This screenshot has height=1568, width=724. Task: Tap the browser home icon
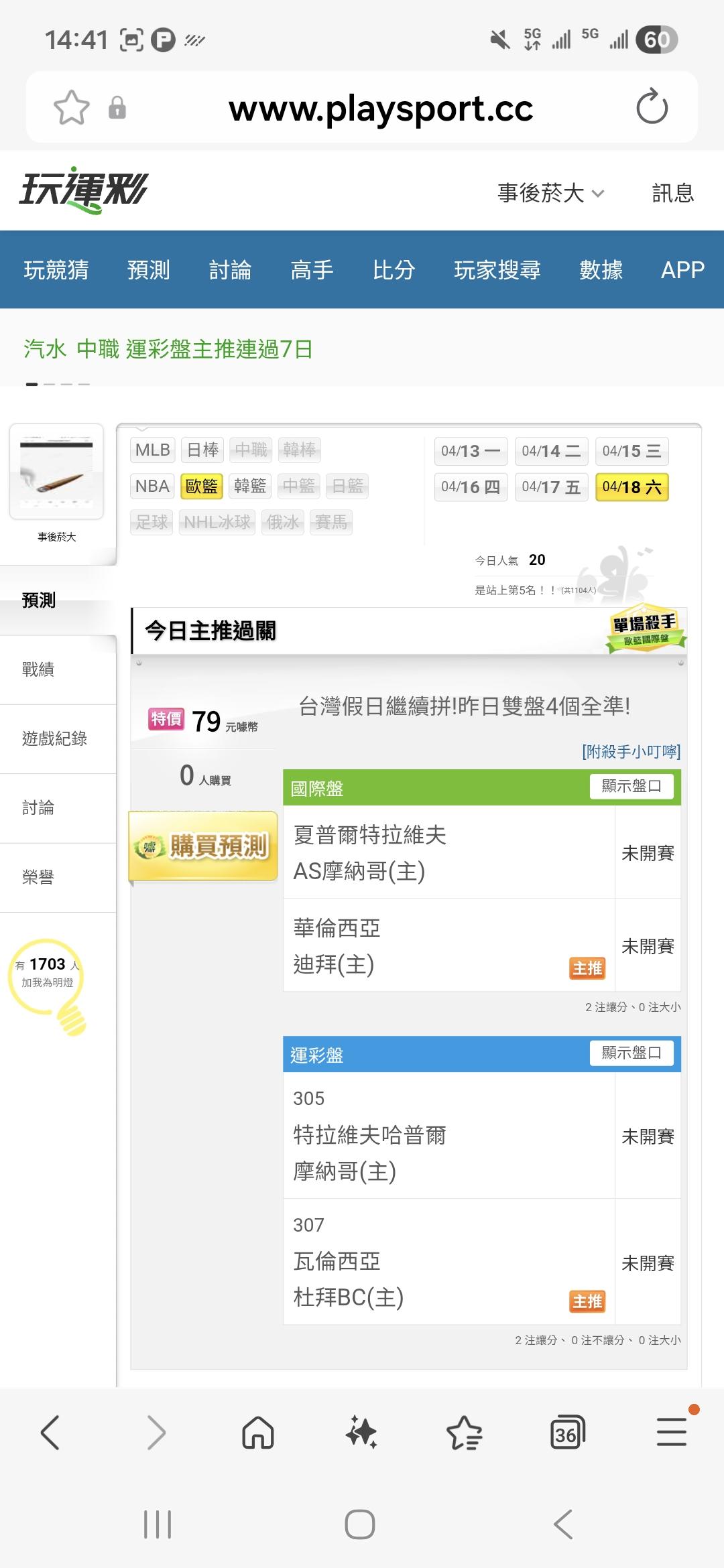(258, 1433)
